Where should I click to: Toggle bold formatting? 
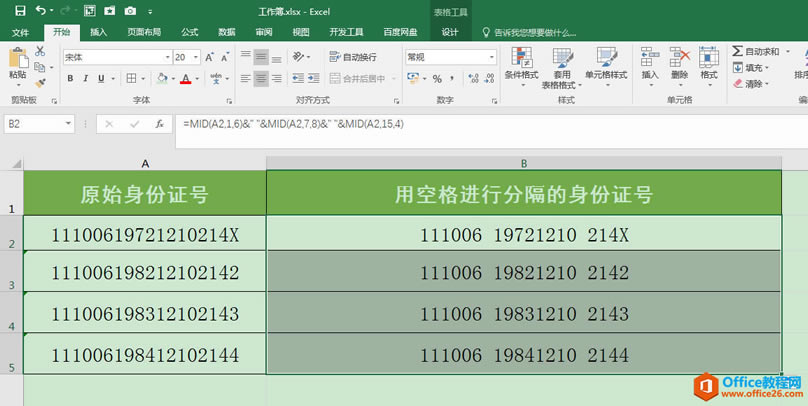coord(70,78)
